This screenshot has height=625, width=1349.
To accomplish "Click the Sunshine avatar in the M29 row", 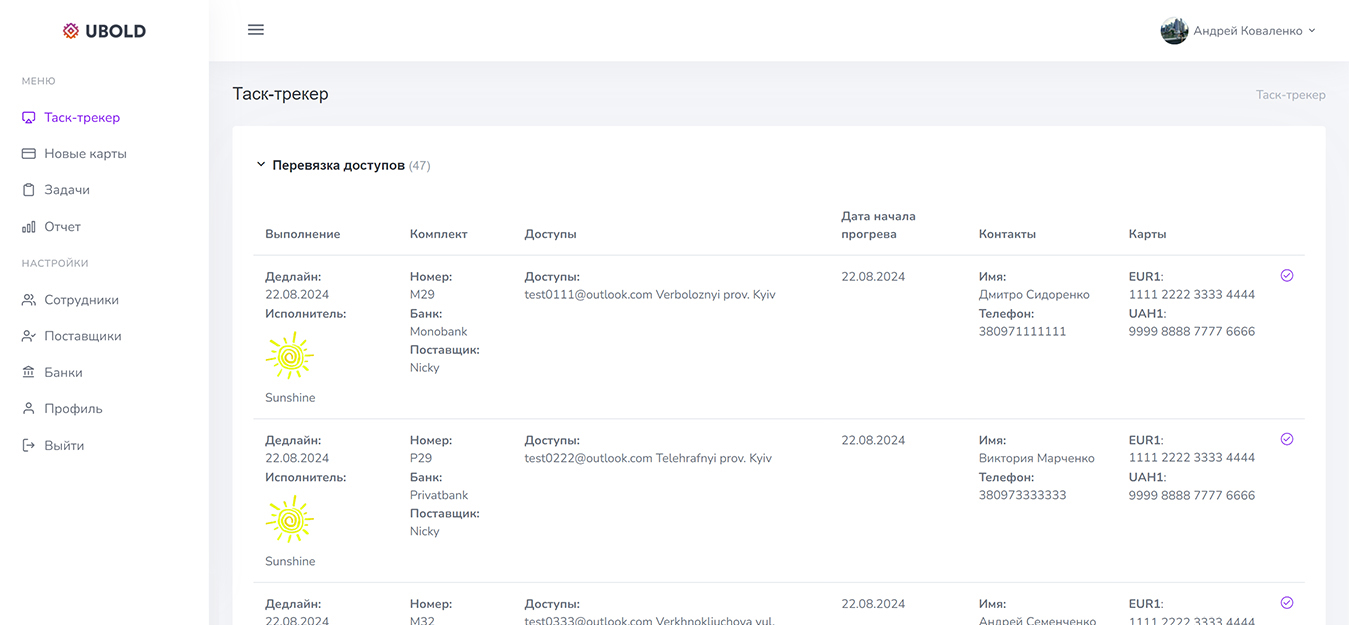I will 290,356.
